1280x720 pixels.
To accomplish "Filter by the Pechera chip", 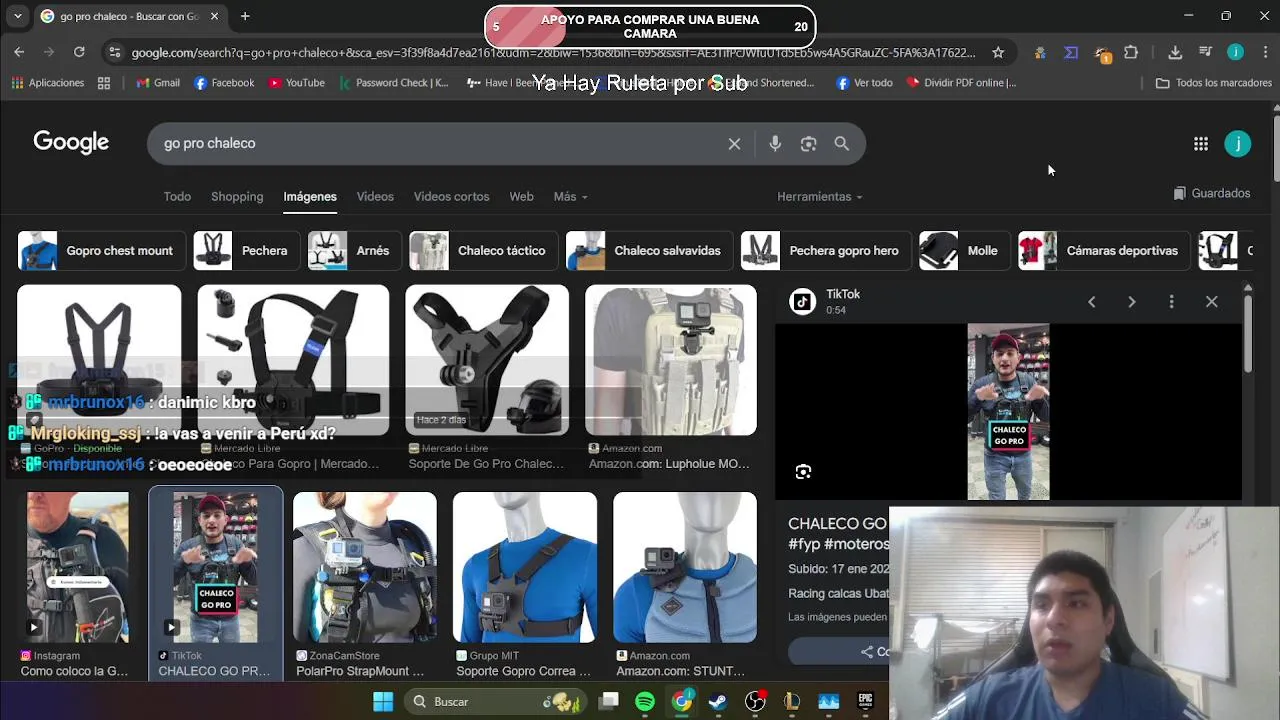I will 245,251.
